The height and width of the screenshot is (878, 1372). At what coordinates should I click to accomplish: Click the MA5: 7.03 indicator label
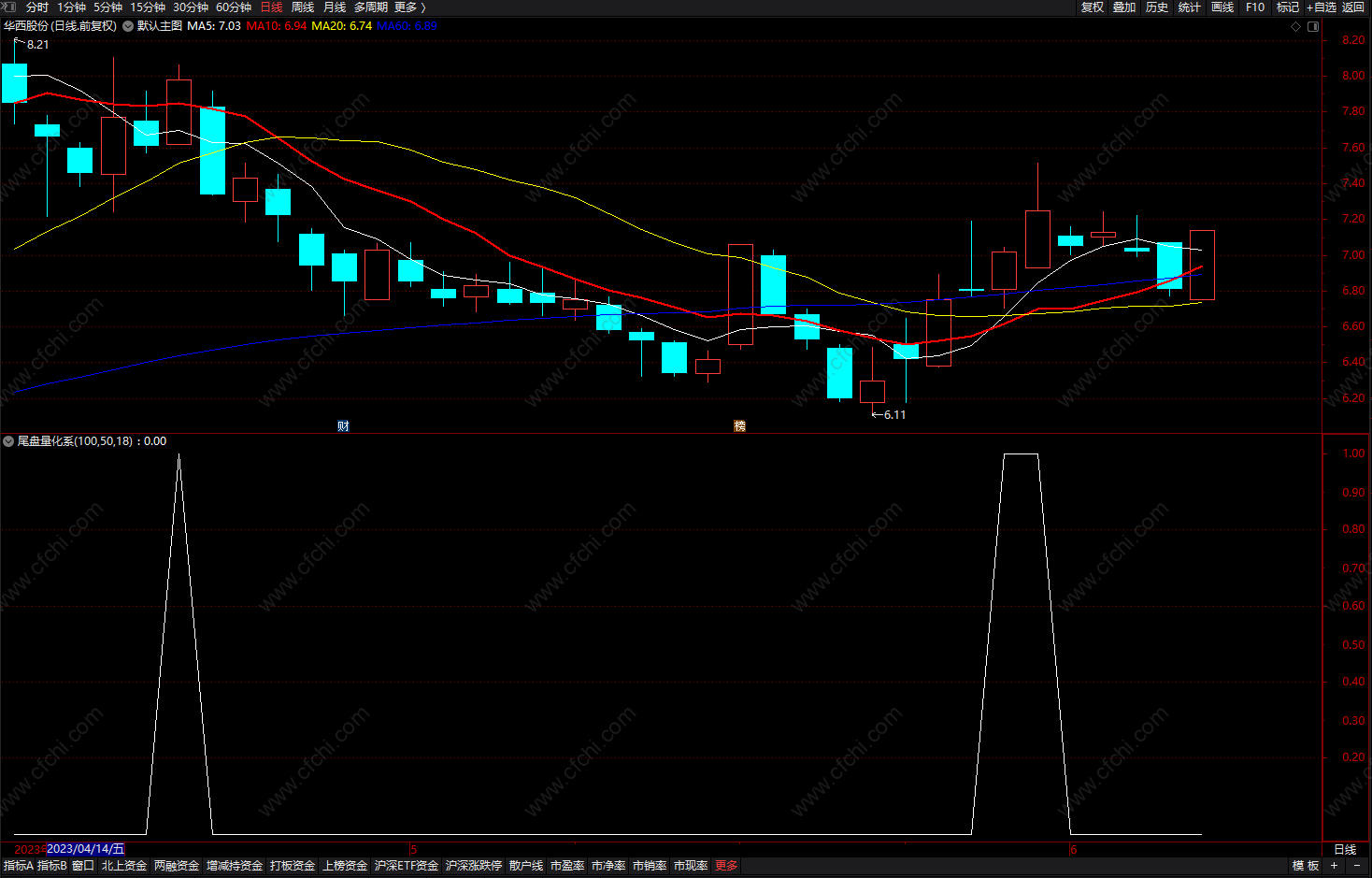tap(214, 26)
